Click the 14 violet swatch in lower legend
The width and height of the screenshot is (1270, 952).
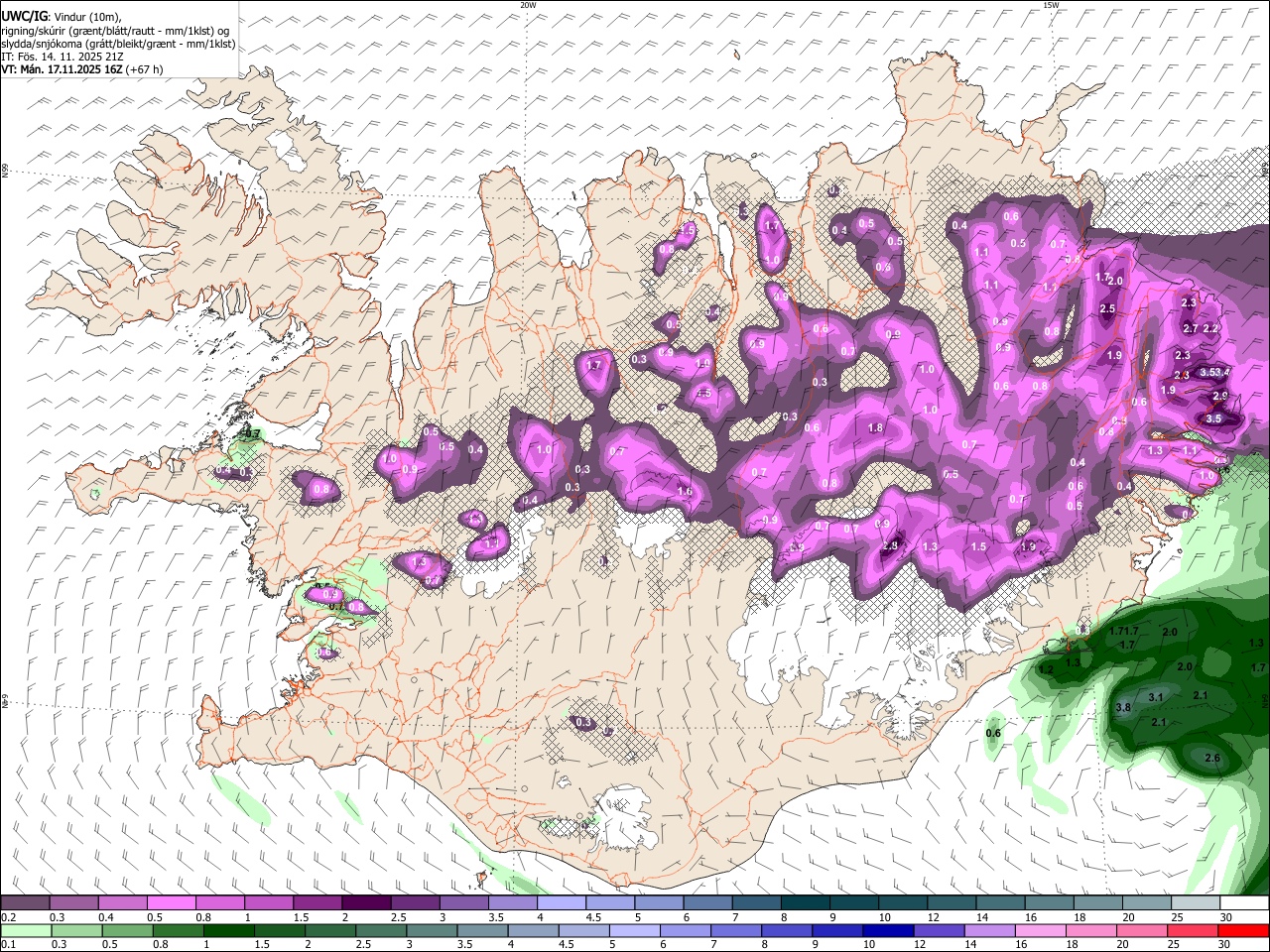tap(990, 930)
